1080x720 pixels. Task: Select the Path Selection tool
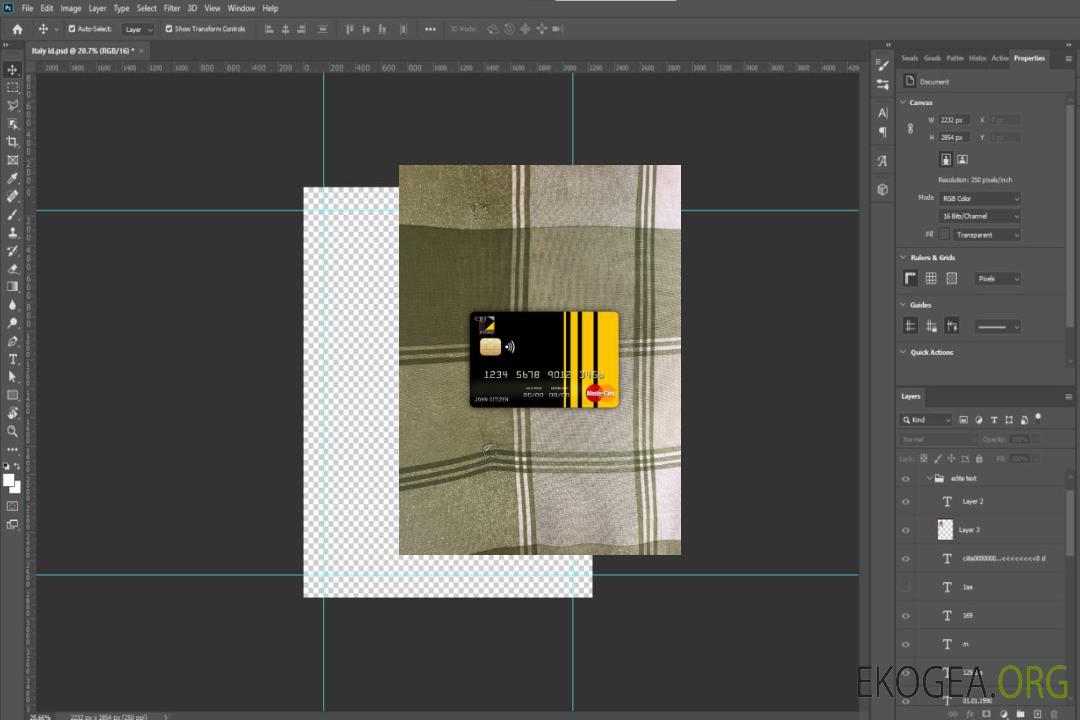click(x=12, y=377)
